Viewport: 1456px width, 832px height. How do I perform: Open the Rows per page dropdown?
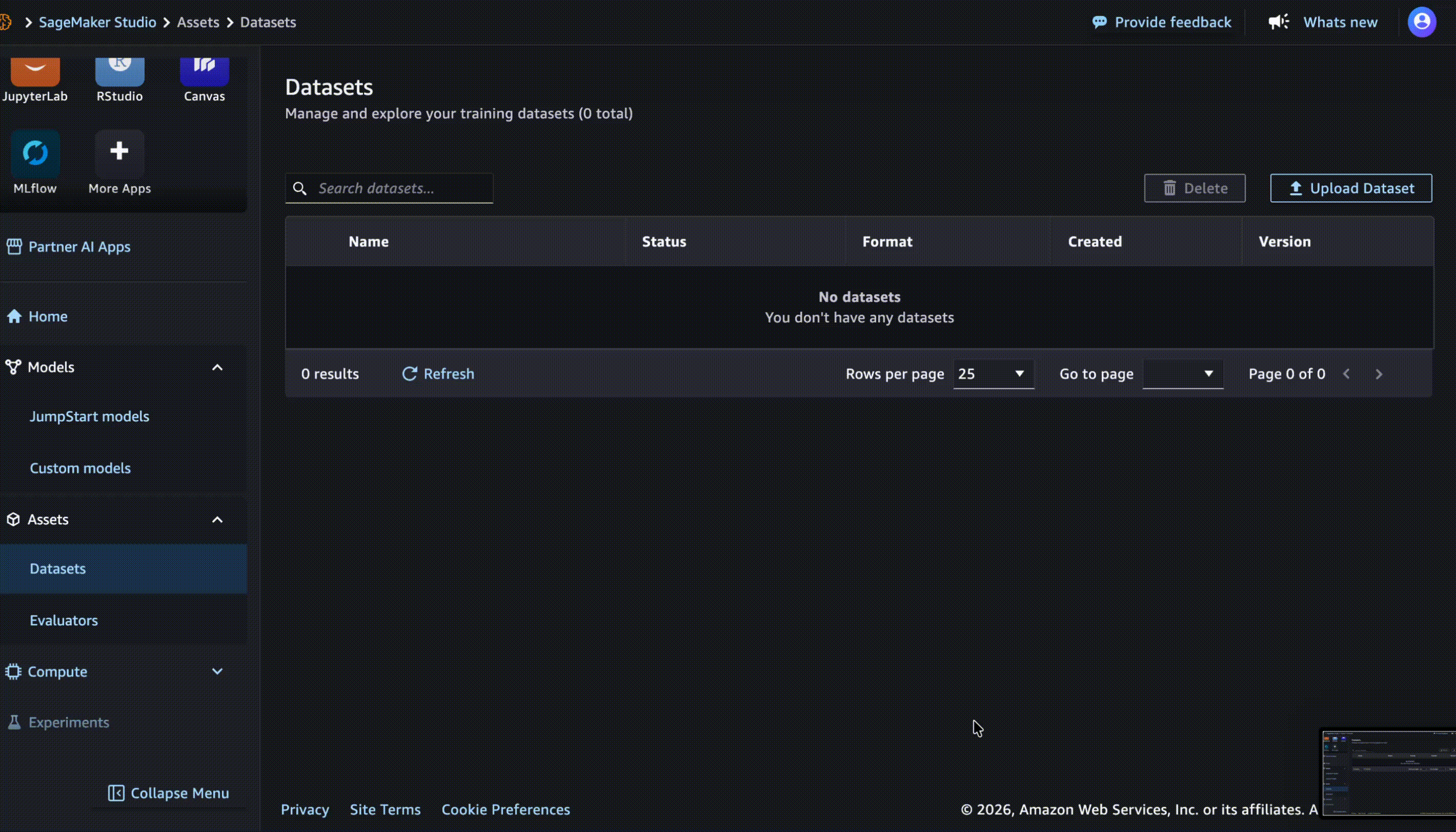pos(994,374)
